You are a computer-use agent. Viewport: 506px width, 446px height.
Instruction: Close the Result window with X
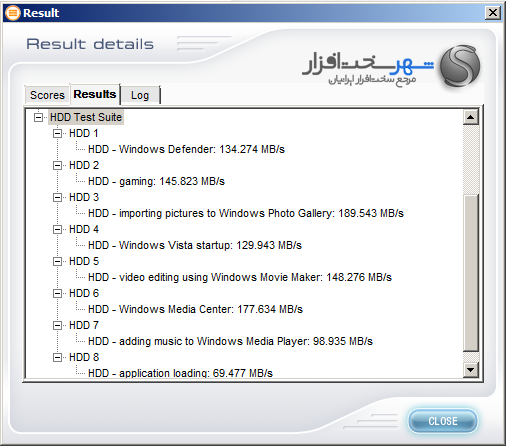point(493,13)
